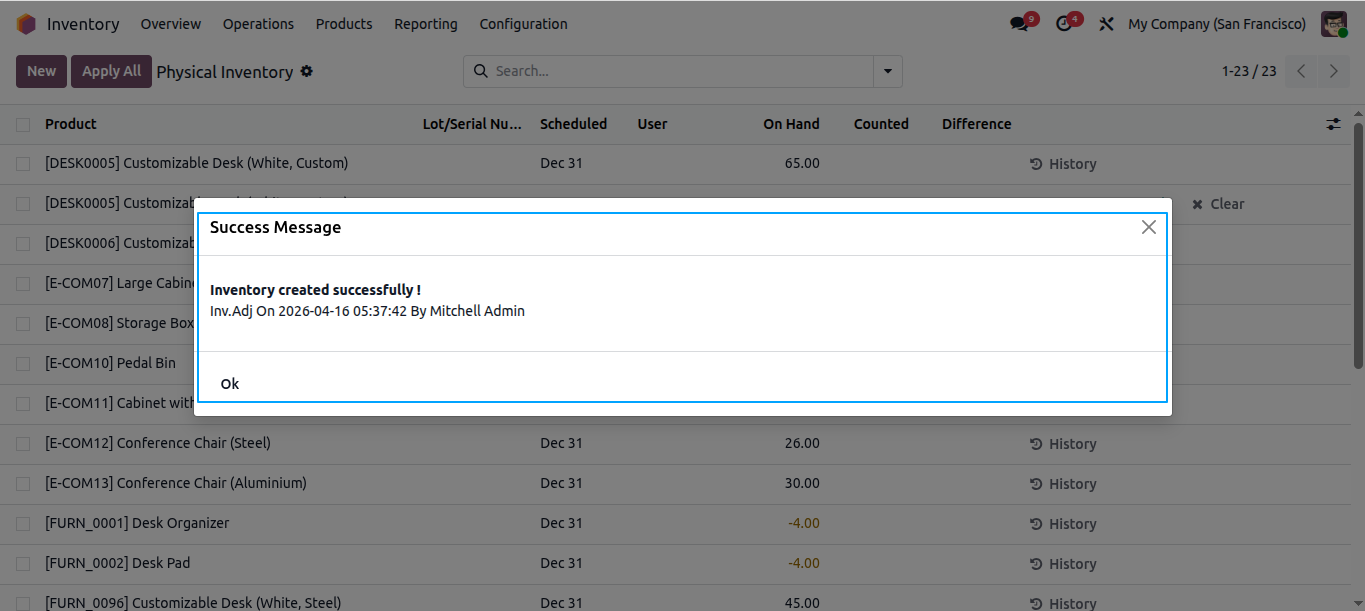The width and height of the screenshot is (1365, 611).
Task: Click the [E-COM13] Conference Chair (Aluminium) product
Action: point(176,483)
